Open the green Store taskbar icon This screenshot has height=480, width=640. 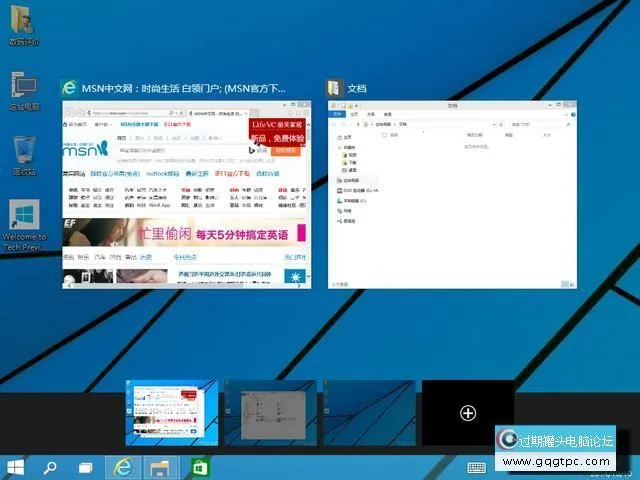[x=199, y=467]
